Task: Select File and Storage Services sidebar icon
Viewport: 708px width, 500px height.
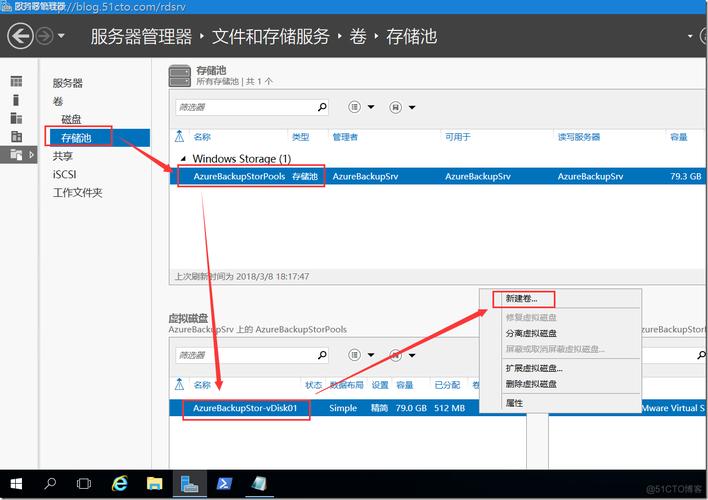Action: [x=16, y=155]
